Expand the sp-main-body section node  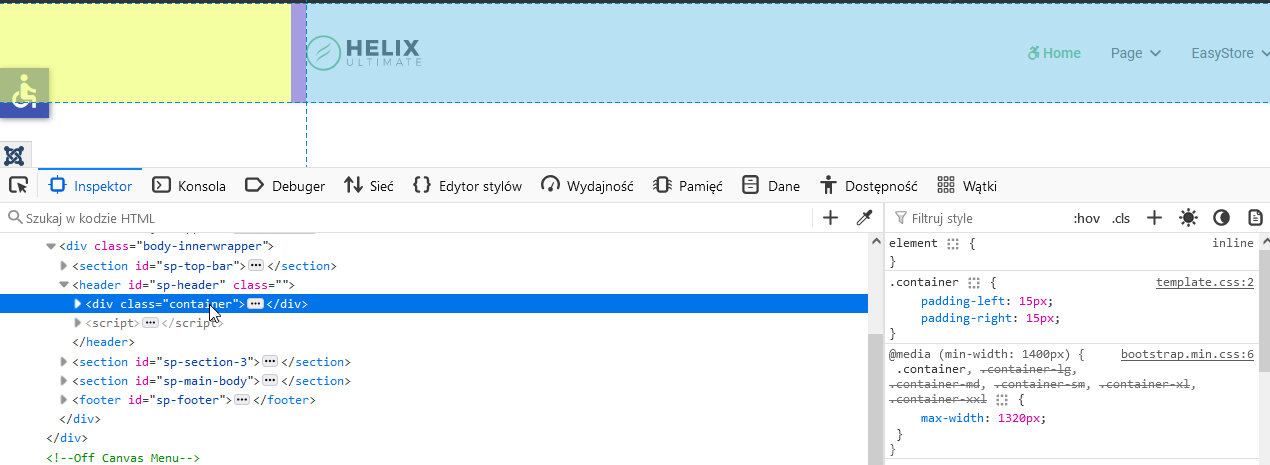pyautogui.click(x=64, y=381)
